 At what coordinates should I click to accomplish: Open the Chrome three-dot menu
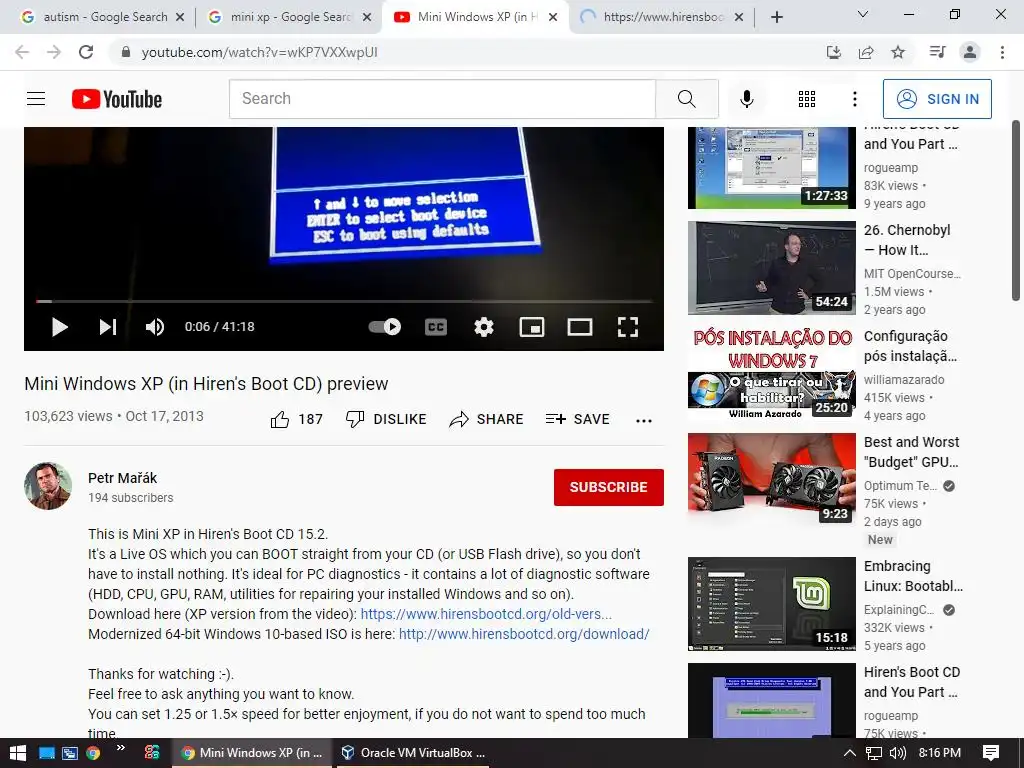(x=1002, y=52)
